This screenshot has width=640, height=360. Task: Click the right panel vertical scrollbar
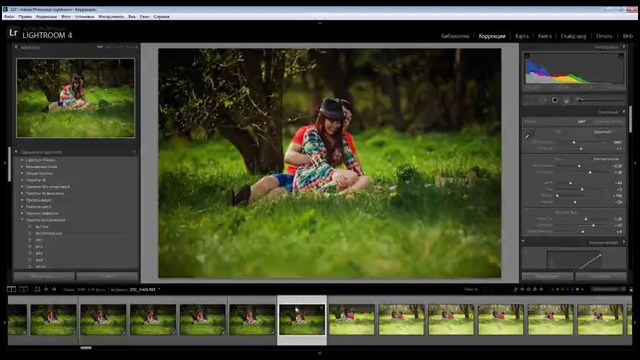pyautogui.click(x=630, y=119)
